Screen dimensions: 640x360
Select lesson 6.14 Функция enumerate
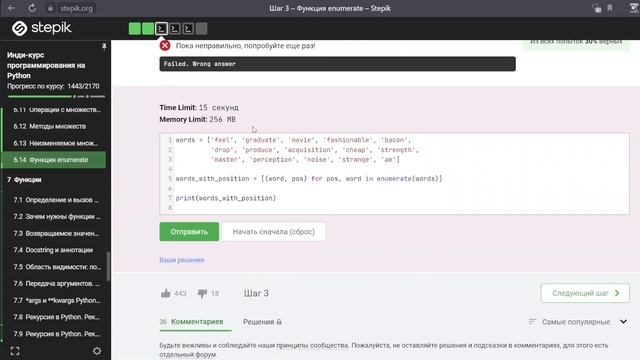[54, 160]
